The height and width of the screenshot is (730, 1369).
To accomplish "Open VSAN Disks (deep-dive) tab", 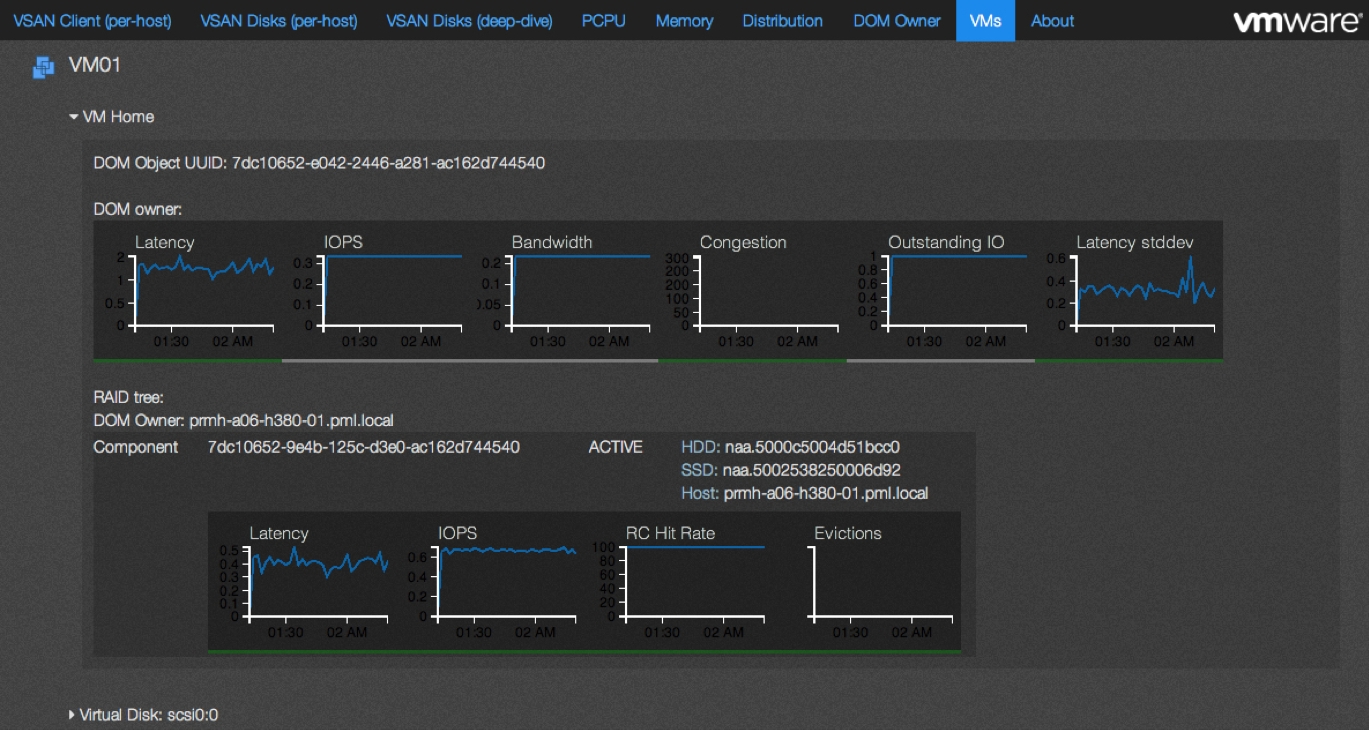I will point(469,21).
